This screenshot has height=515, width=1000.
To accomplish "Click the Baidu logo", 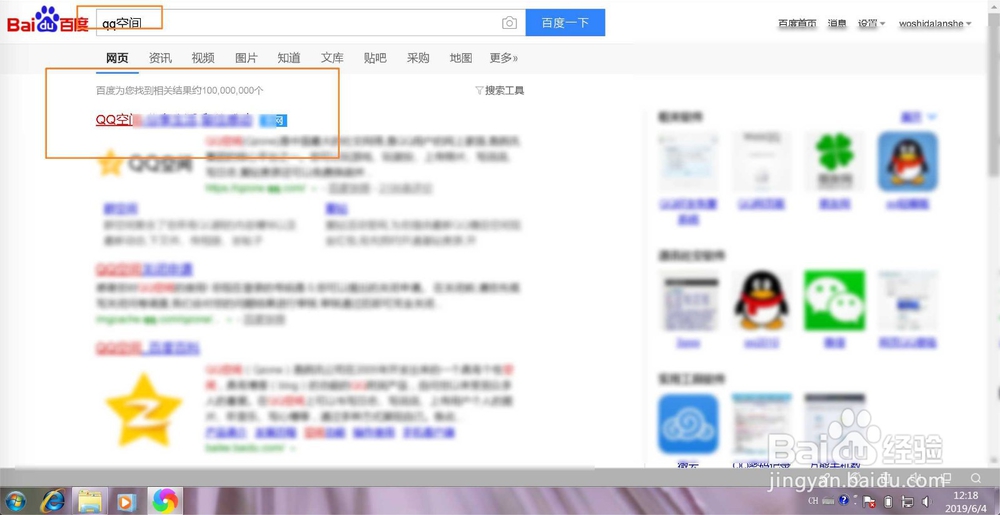I will tap(48, 21).
